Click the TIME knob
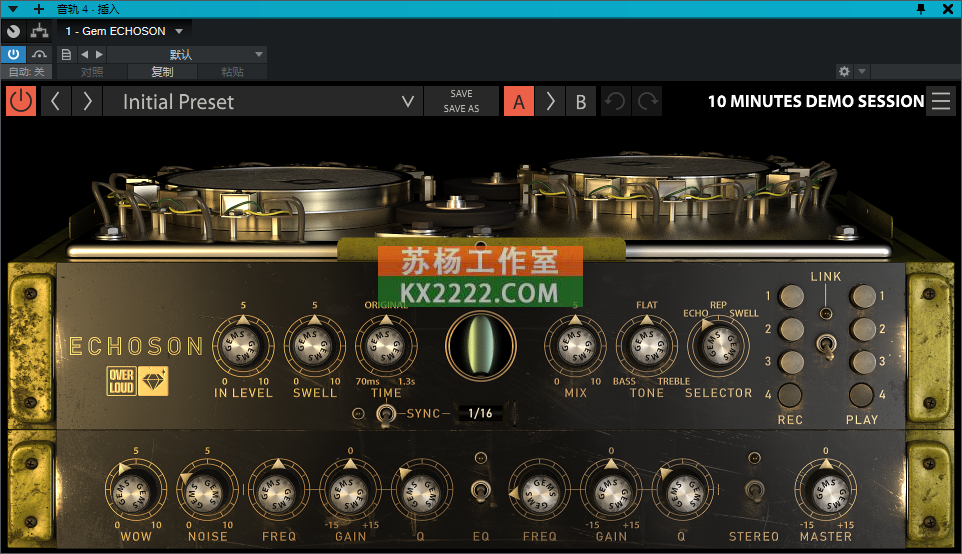 [386, 346]
